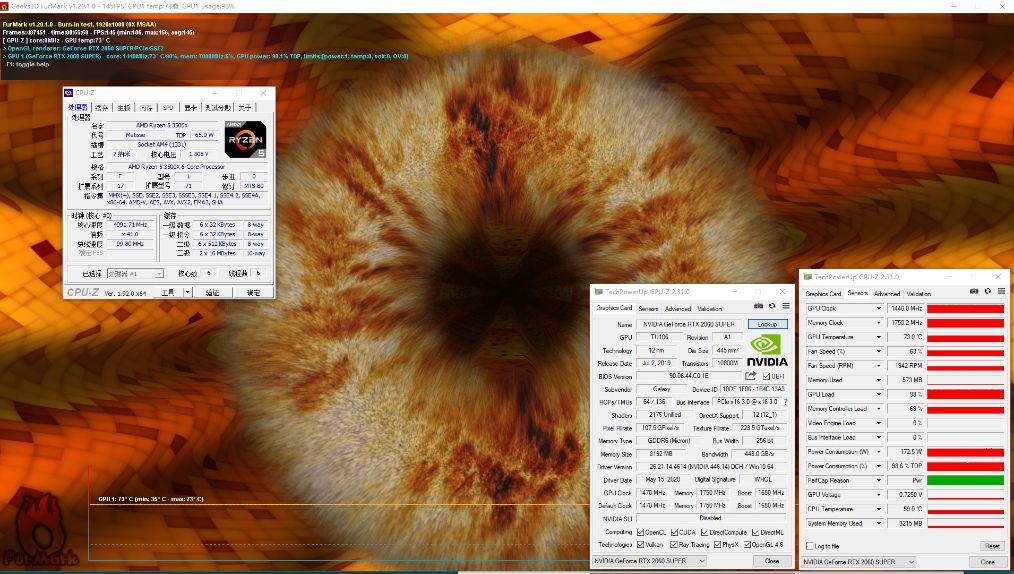Open the 主板 tab in CPU-Z
Viewport: 1014px width, 574px height.
(124, 107)
